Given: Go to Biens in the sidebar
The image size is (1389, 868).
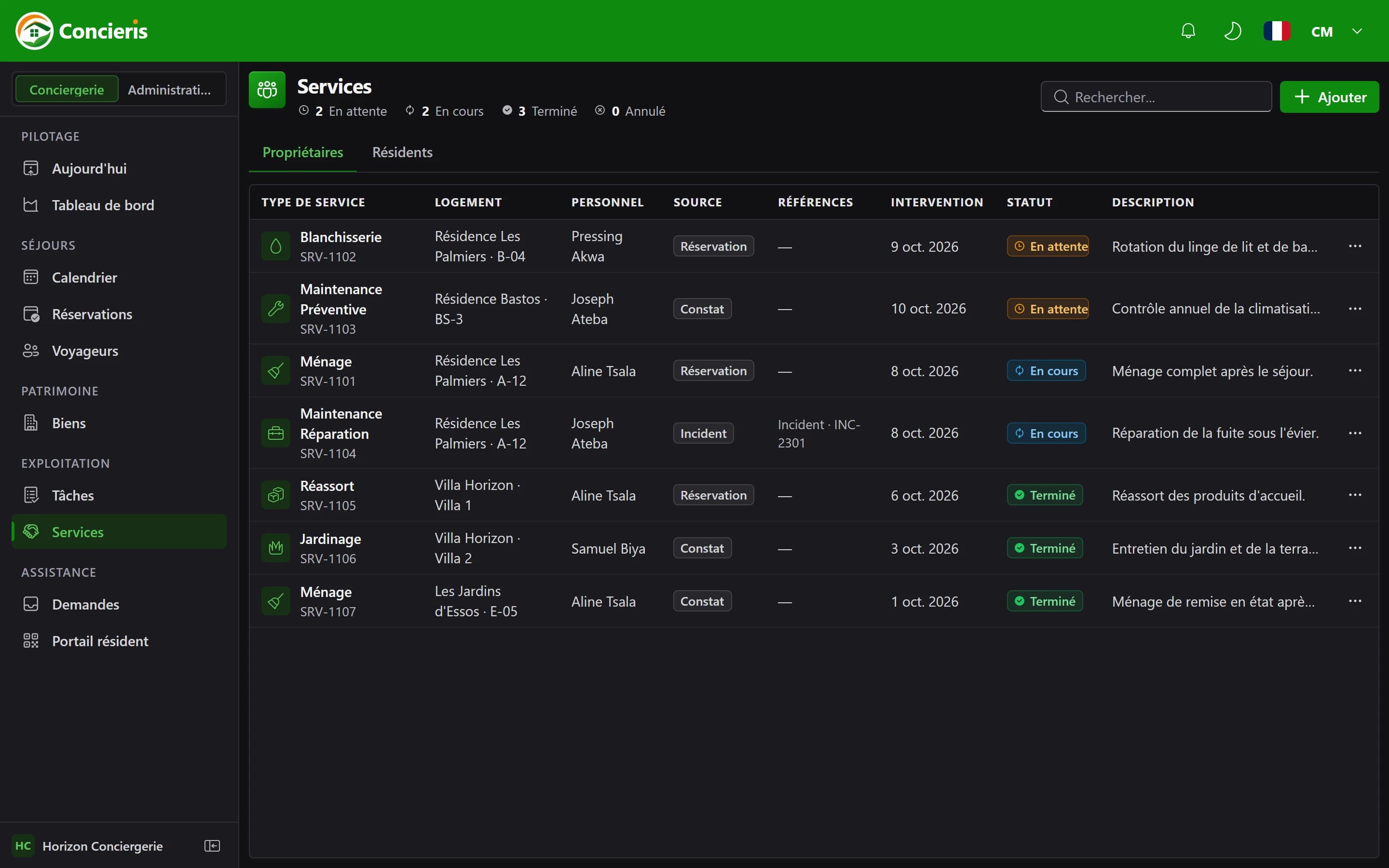Looking at the screenshot, I should tap(120, 423).
